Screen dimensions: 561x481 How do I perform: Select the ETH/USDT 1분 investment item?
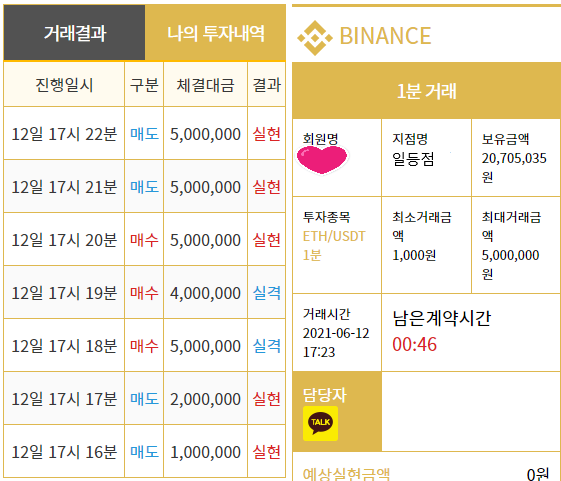pyautogui.click(x=334, y=246)
